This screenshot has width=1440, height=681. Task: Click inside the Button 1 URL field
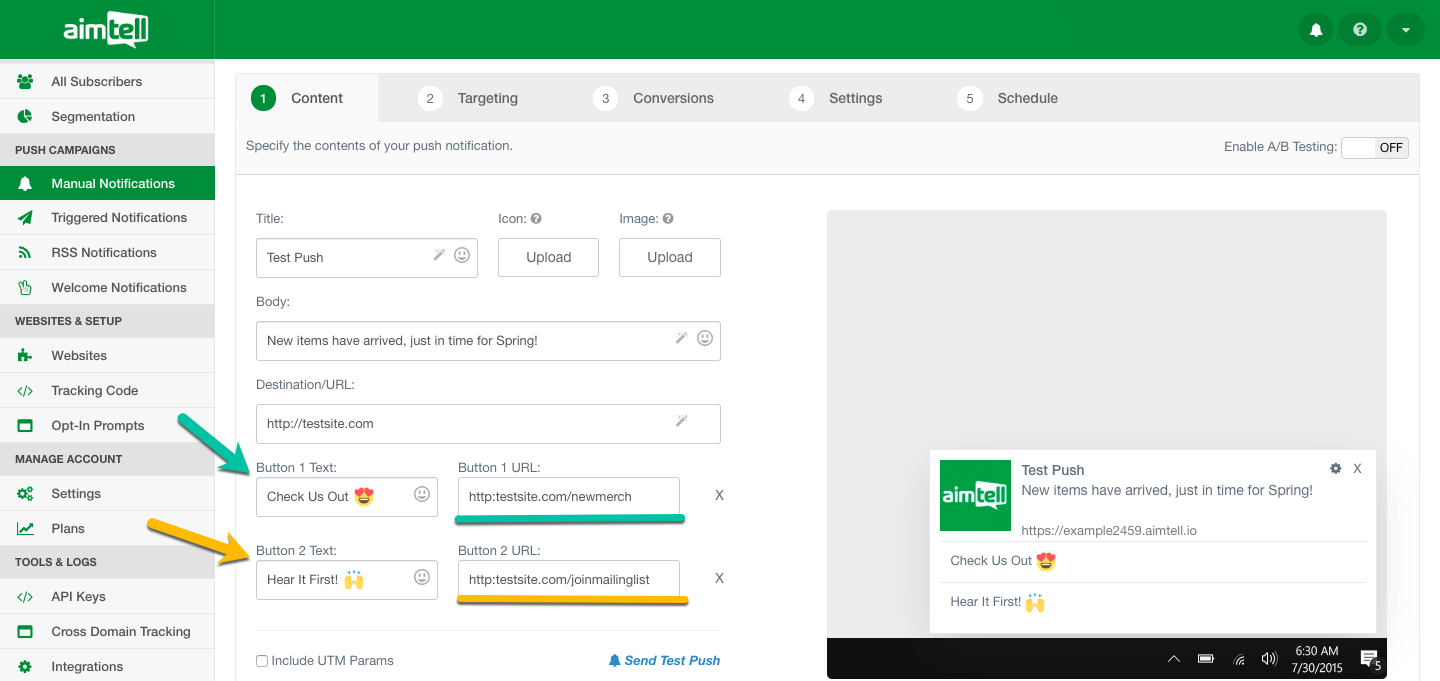568,496
